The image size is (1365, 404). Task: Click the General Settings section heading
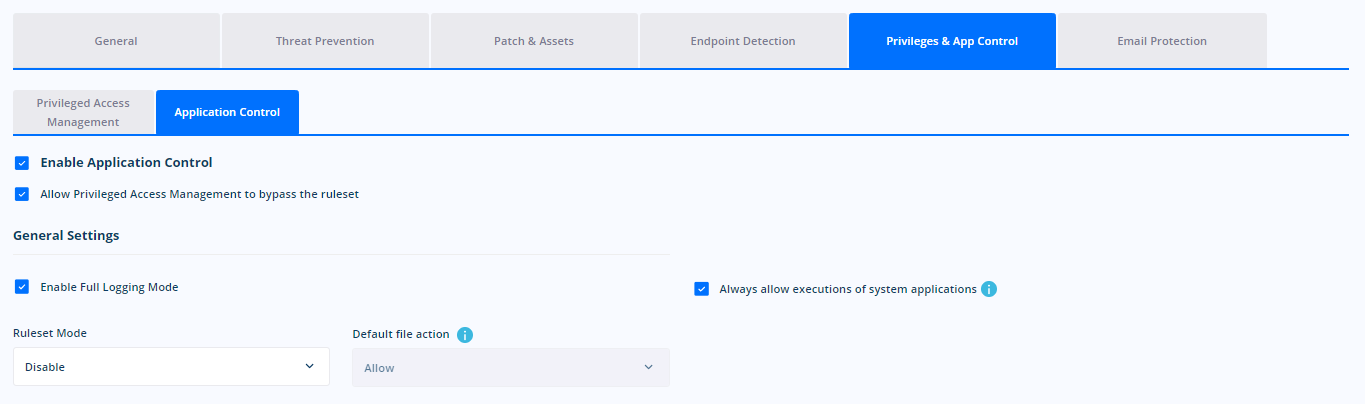(66, 236)
